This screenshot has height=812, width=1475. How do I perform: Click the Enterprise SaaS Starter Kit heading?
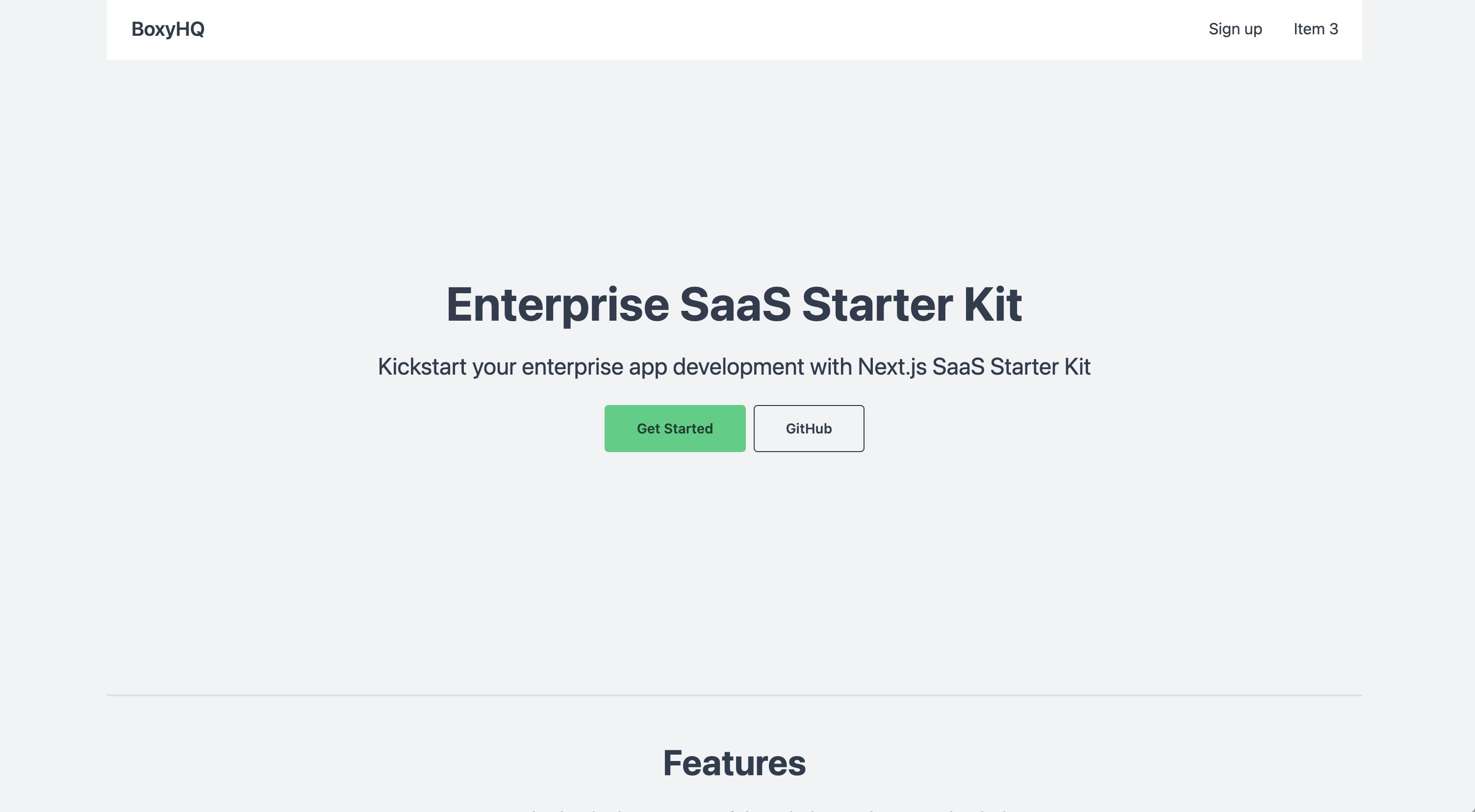(734, 304)
